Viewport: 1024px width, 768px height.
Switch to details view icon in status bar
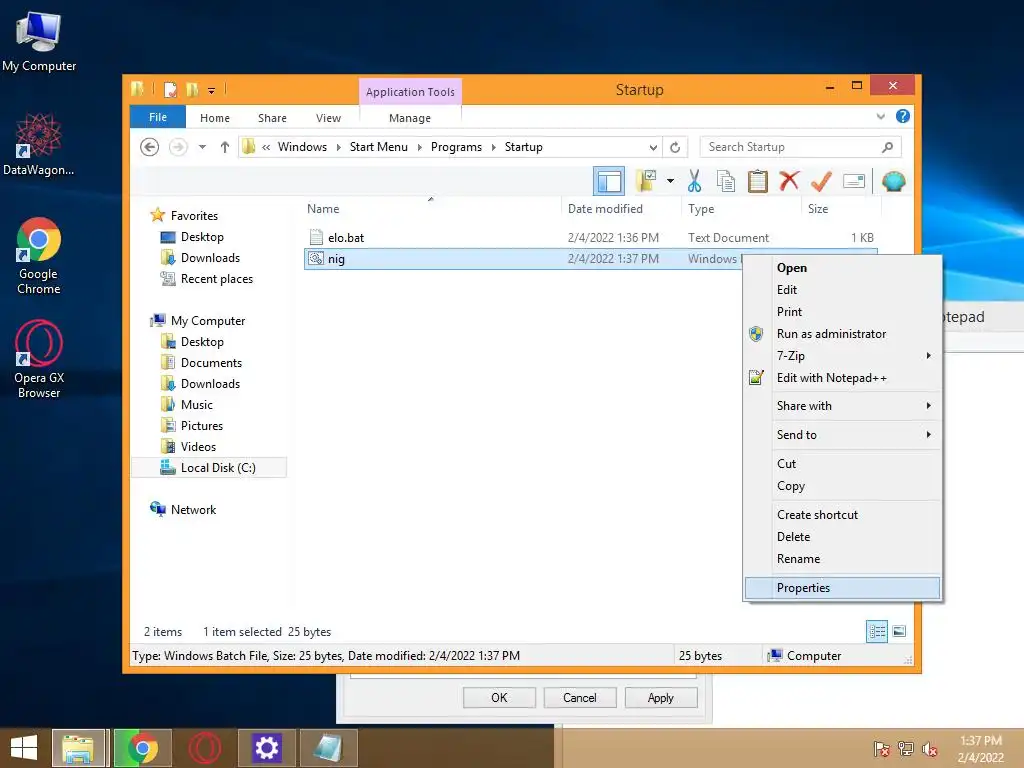click(876, 631)
